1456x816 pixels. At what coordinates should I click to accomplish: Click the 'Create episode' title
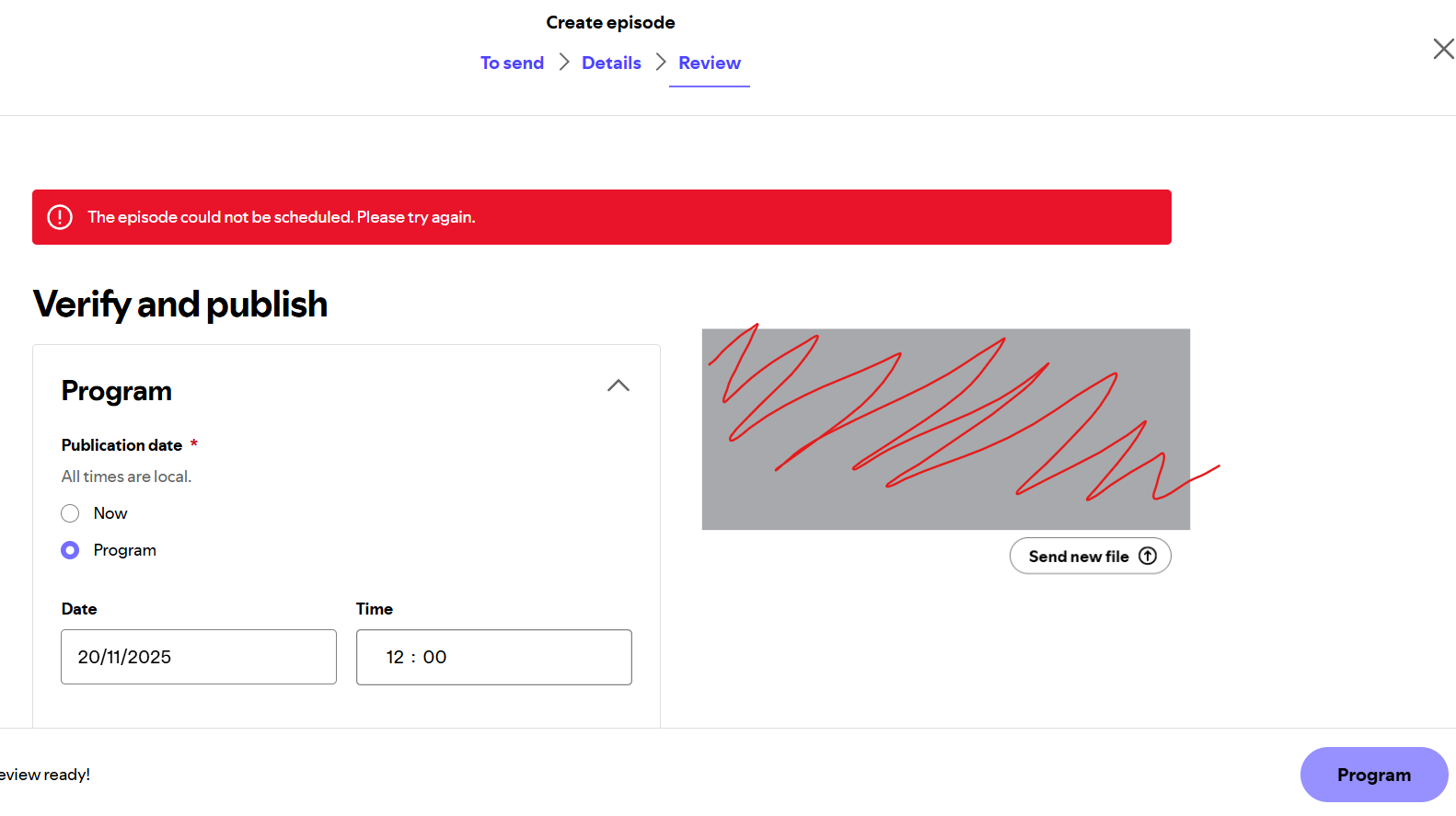(610, 22)
